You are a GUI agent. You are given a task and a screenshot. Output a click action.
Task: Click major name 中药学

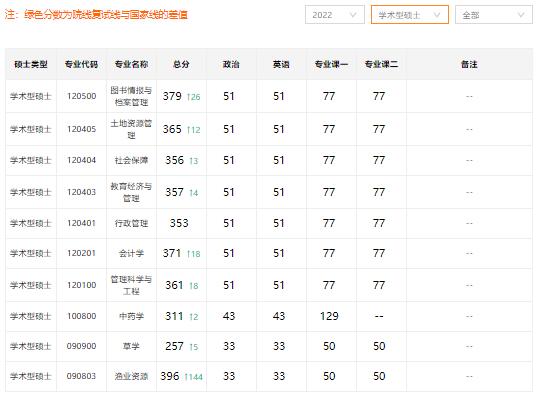coord(131,316)
